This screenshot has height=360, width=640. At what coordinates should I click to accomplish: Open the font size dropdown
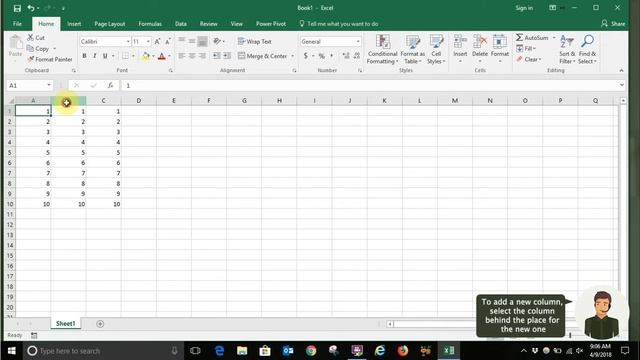coord(148,42)
